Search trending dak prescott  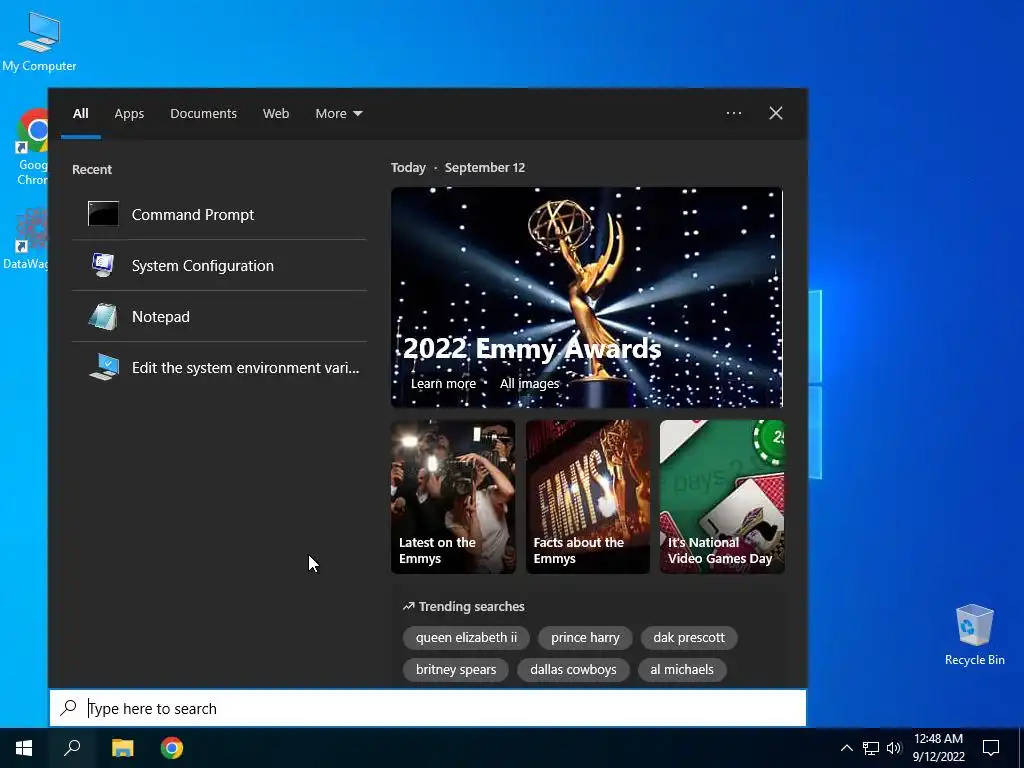pyautogui.click(x=689, y=637)
